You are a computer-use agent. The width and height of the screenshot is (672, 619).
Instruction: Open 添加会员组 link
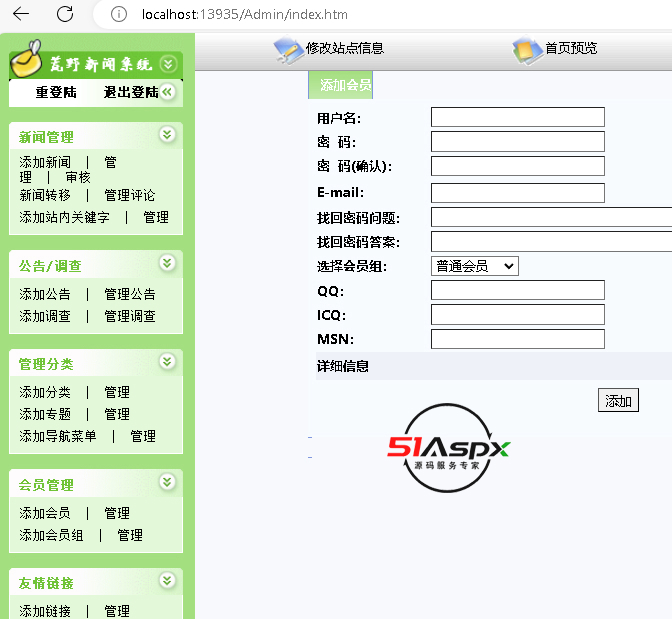[51, 535]
